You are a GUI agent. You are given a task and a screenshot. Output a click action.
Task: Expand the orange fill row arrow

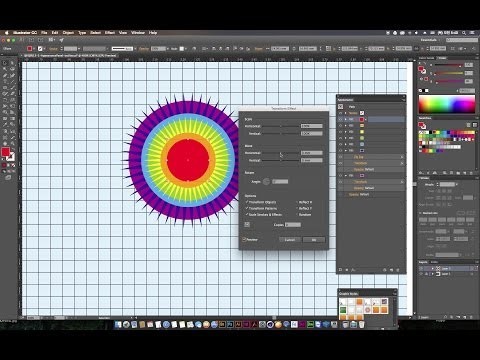[x=346, y=125]
